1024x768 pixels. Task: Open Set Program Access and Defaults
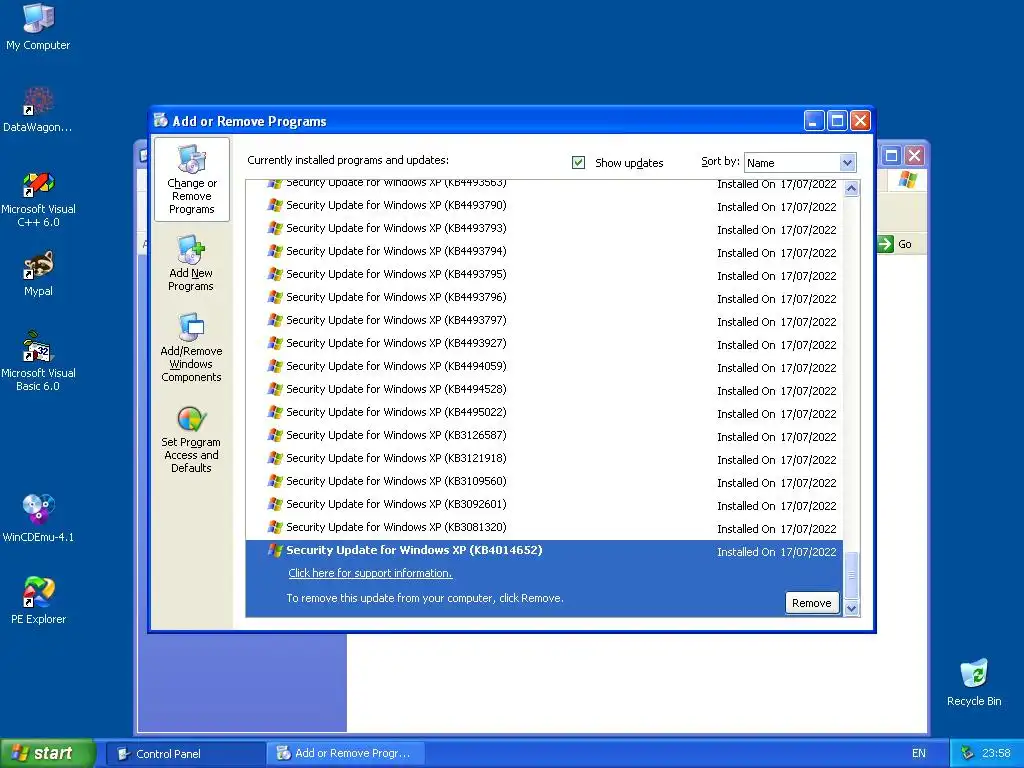coord(191,440)
